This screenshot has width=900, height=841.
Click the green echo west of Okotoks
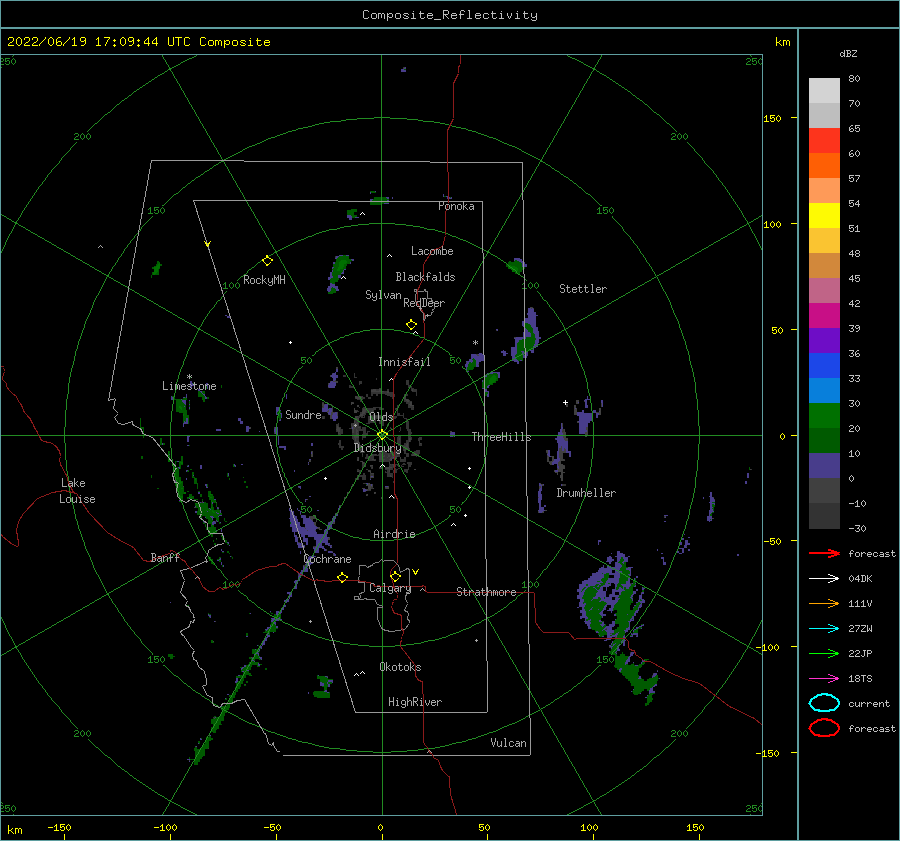coord(323,686)
